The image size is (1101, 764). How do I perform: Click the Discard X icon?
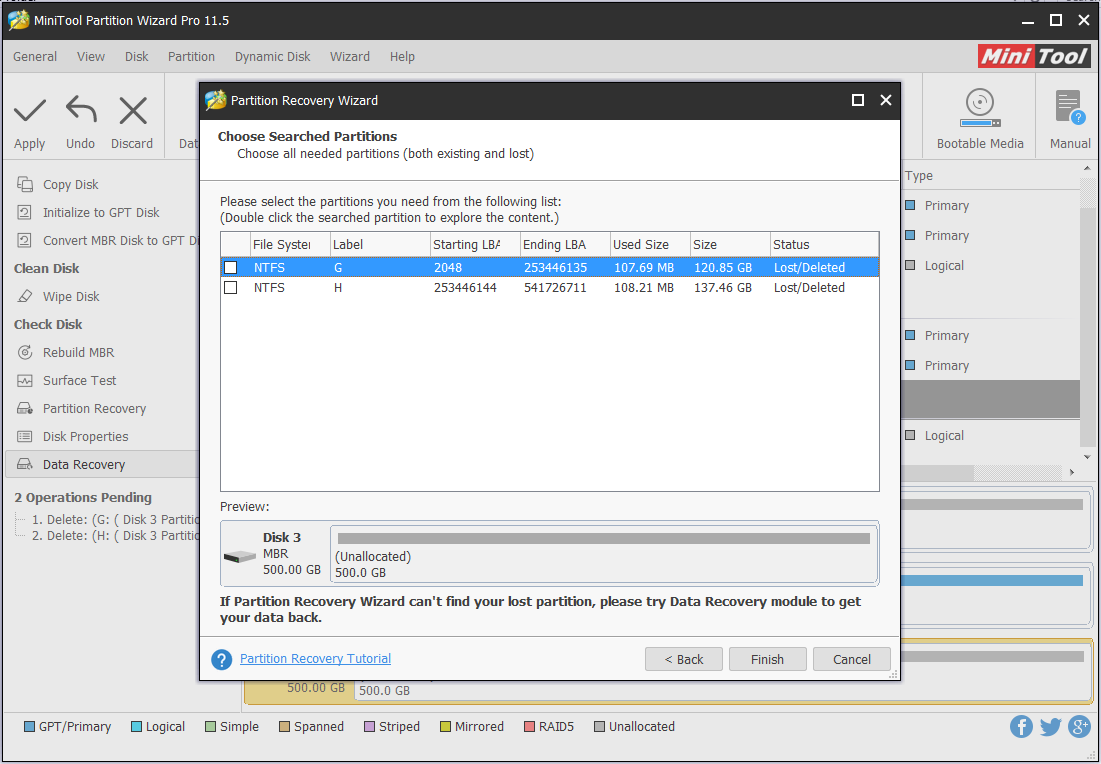133,110
